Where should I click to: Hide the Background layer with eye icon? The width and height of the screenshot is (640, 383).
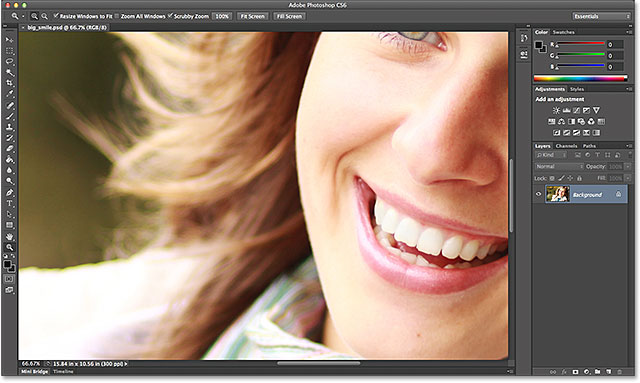coord(538,194)
